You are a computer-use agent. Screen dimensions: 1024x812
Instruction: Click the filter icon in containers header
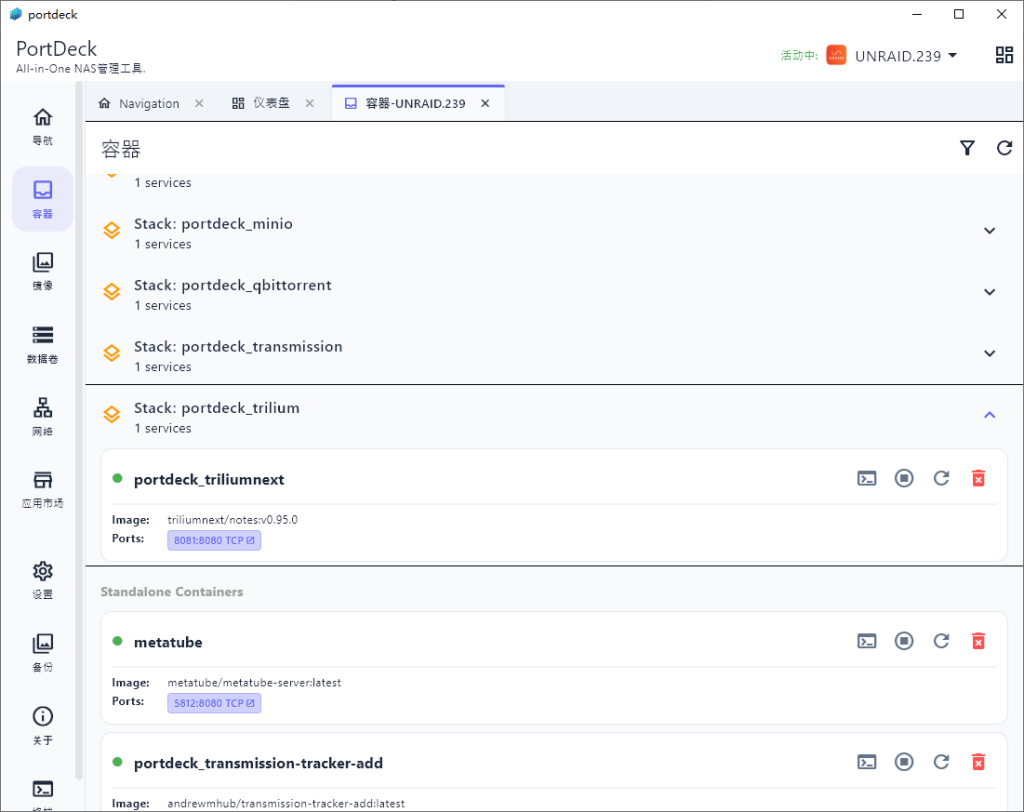[967, 148]
